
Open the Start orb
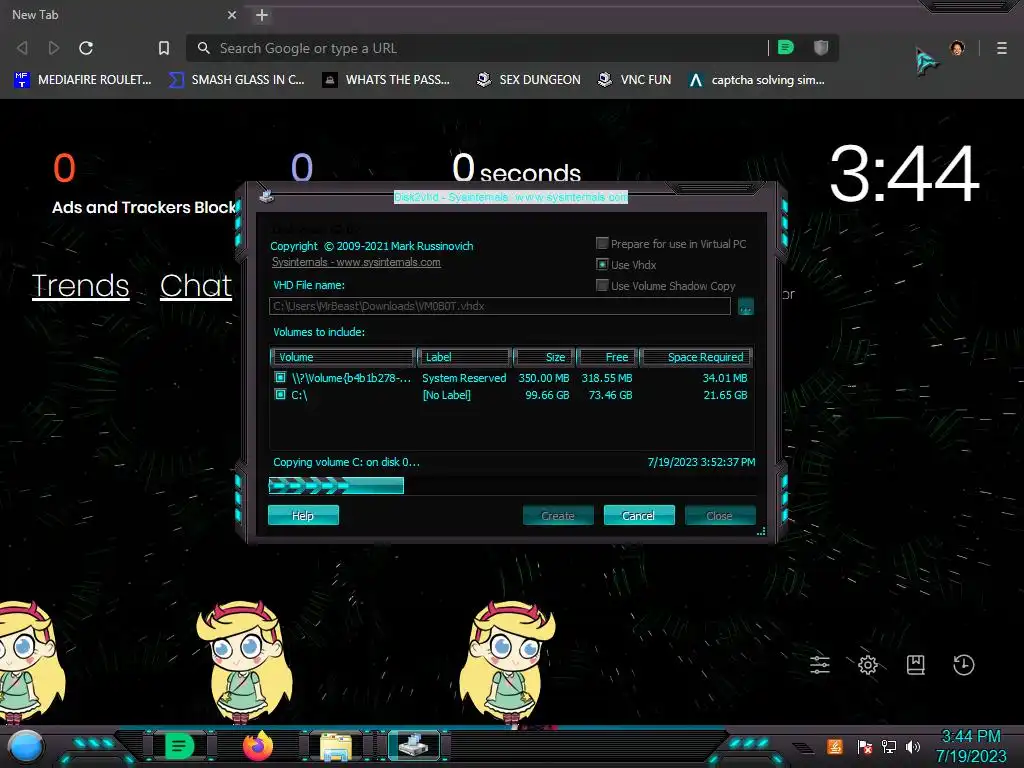pyautogui.click(x=26, y=746)
